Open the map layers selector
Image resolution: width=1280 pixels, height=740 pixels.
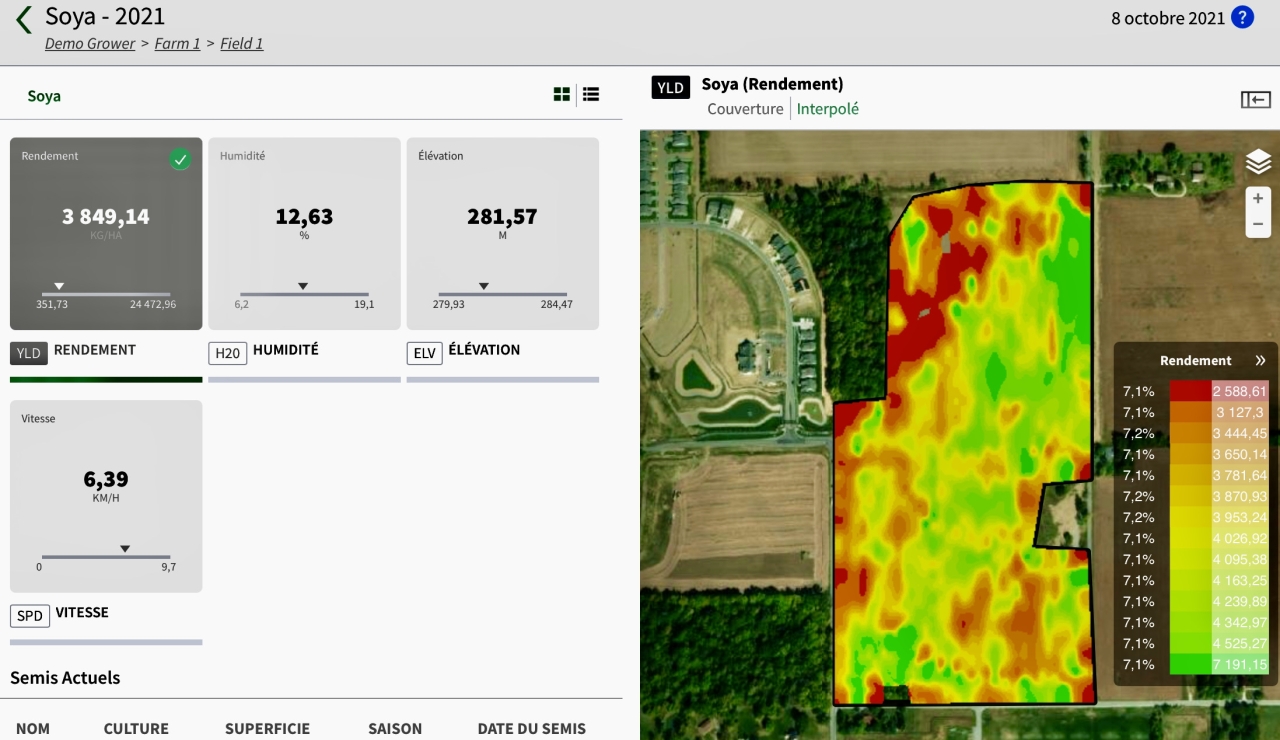[x=1258, y=162]
